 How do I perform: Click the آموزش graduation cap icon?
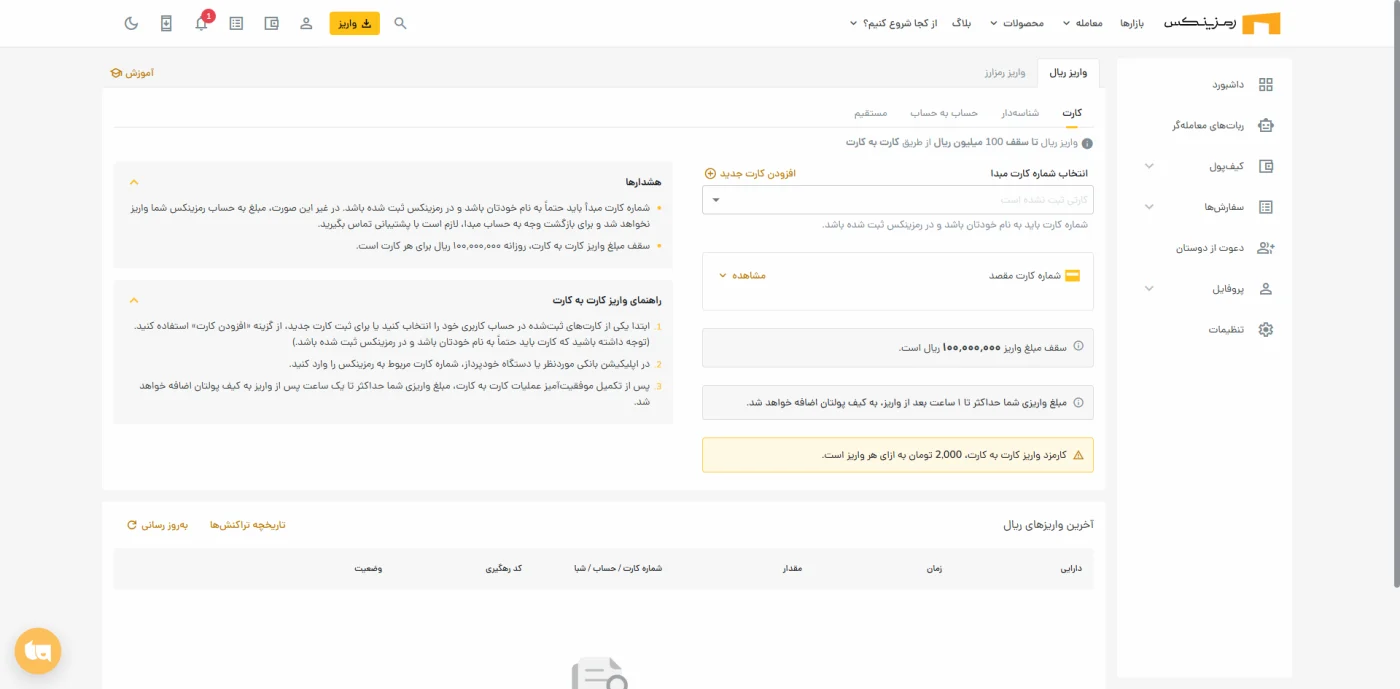point(115,73)
